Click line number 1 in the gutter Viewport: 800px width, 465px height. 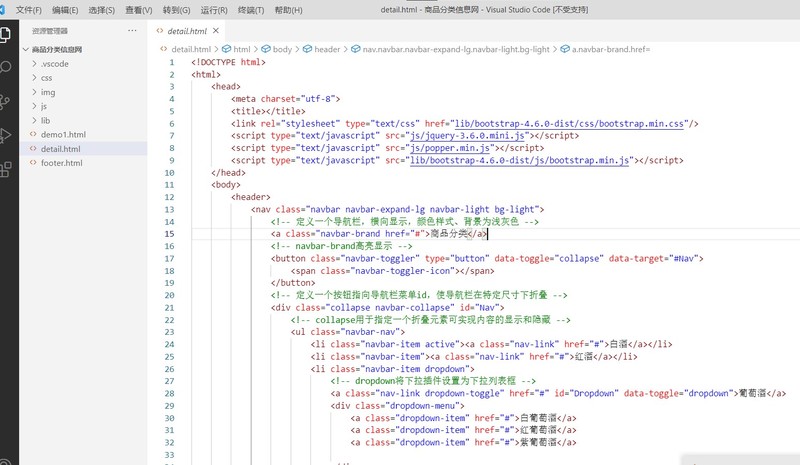171,62
